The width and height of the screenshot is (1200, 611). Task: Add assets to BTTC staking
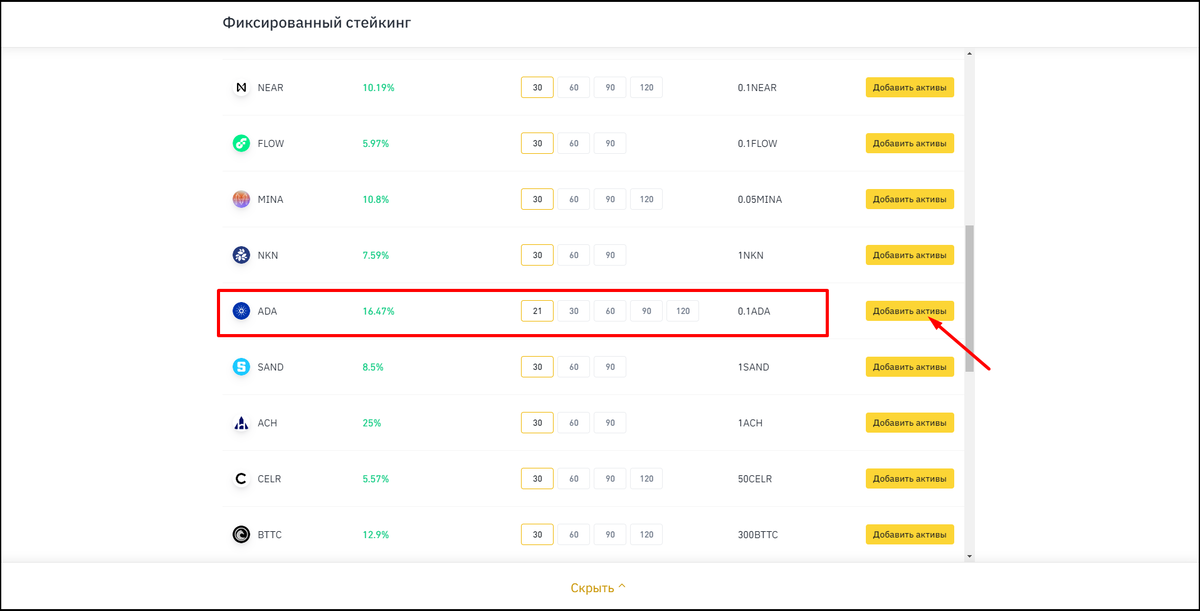(x=909, y=535)
